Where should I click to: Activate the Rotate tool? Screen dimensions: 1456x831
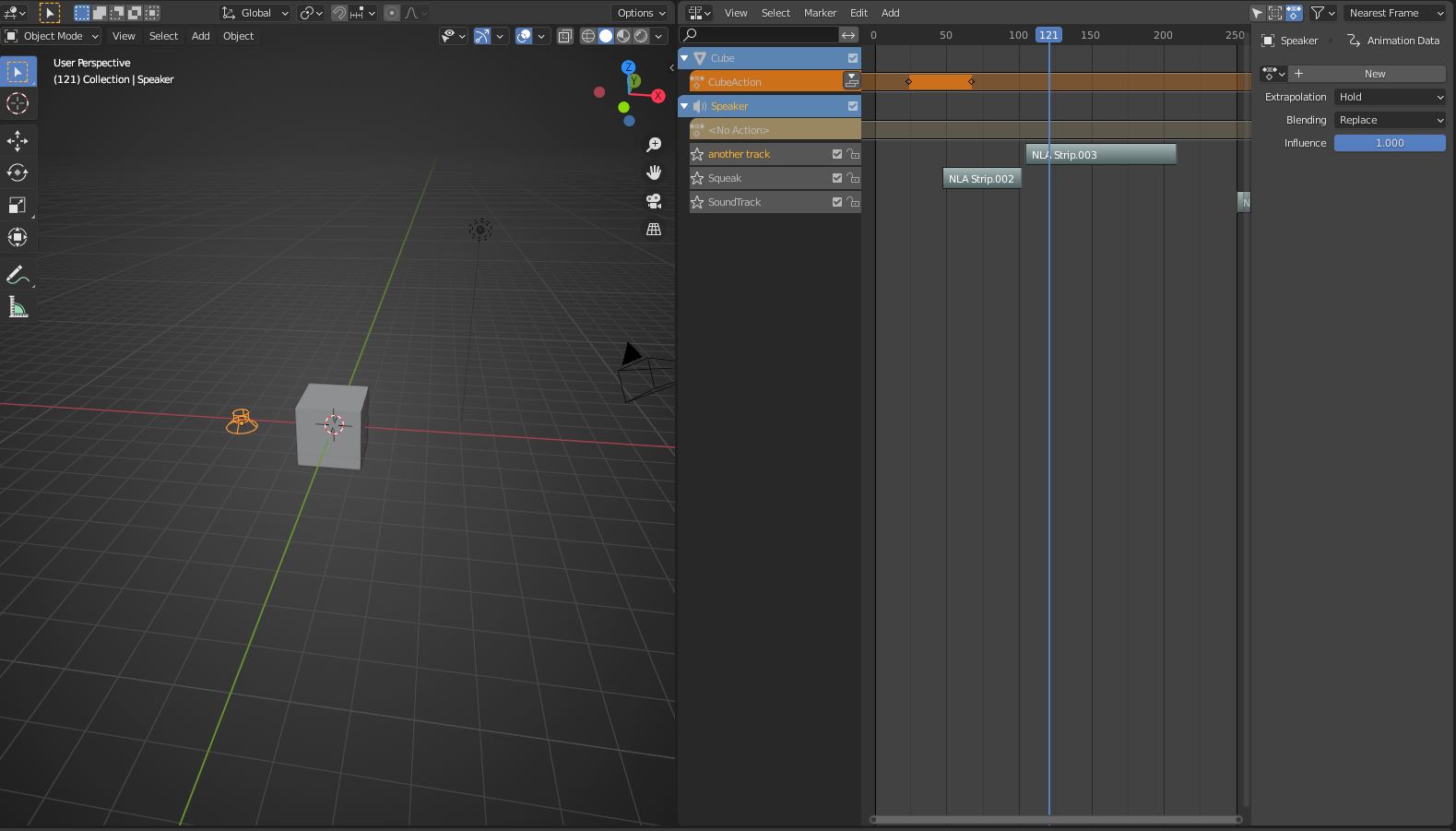[18, 172]
